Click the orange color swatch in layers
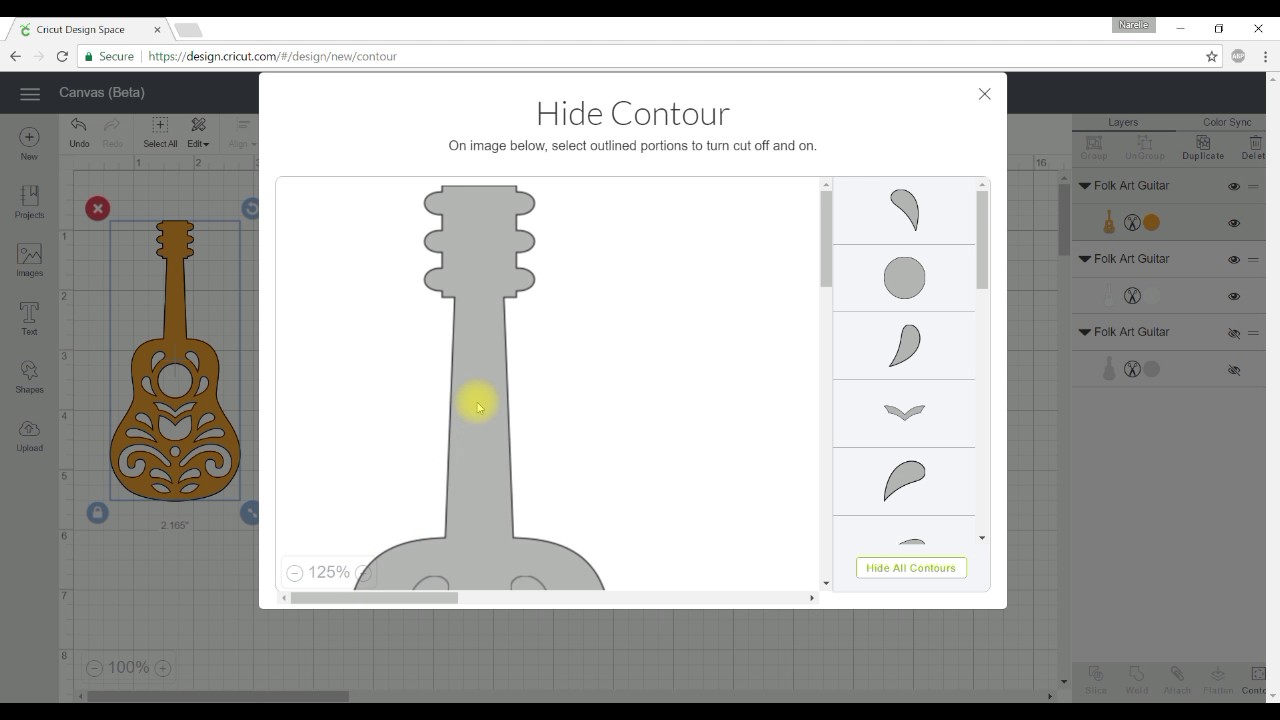This screenshot has height=720, width=1280. point(1152,223)
